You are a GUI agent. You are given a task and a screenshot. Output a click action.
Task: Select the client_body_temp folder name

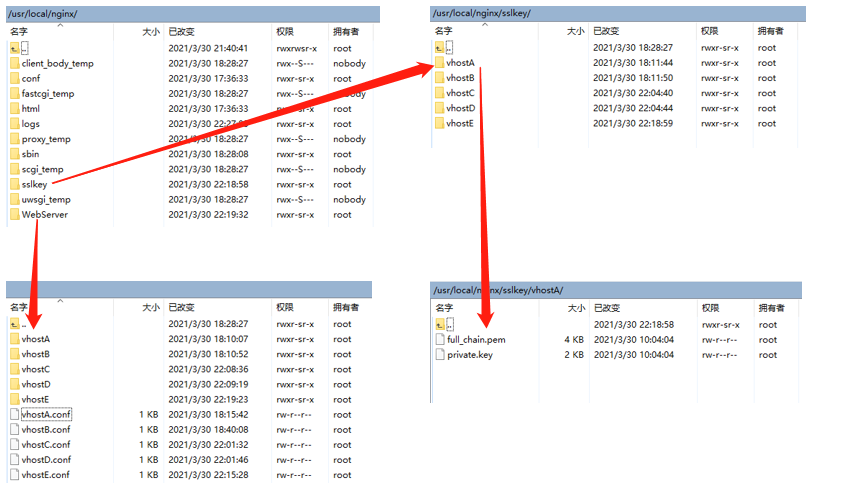57,63
